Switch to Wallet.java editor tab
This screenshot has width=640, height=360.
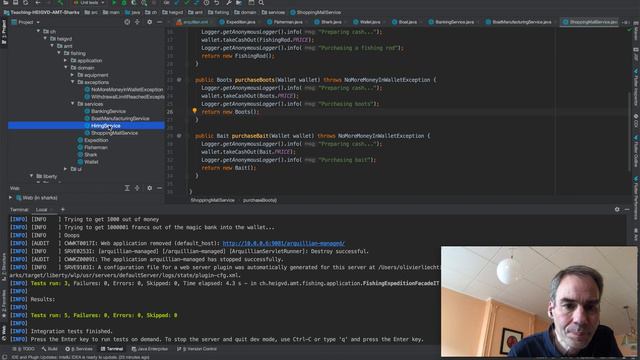click(367, 22)
